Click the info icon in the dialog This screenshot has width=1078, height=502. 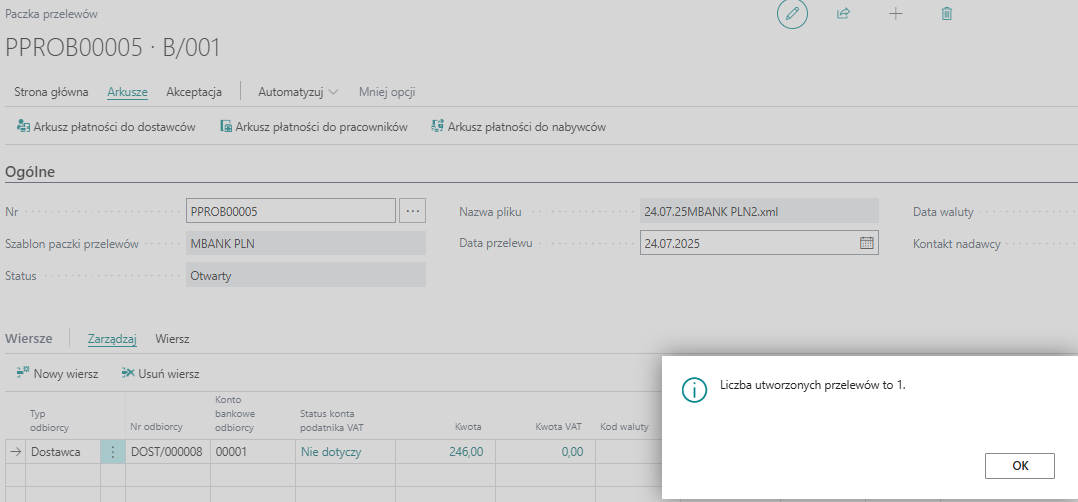coord(694,389)
